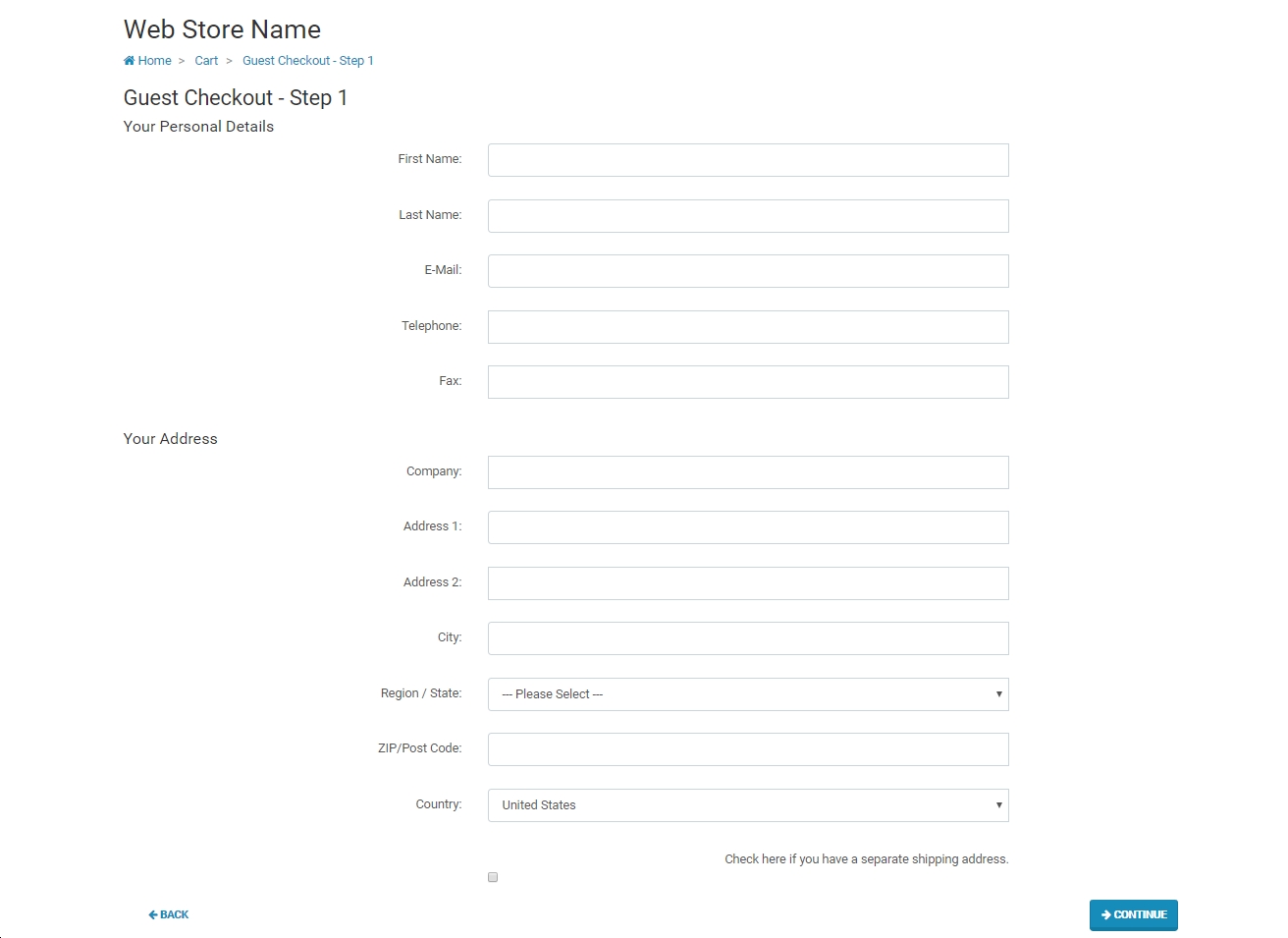Open the Cart breadcrumb link
This screenshot has width=1288, height=938.
click(x=206, y=61)
